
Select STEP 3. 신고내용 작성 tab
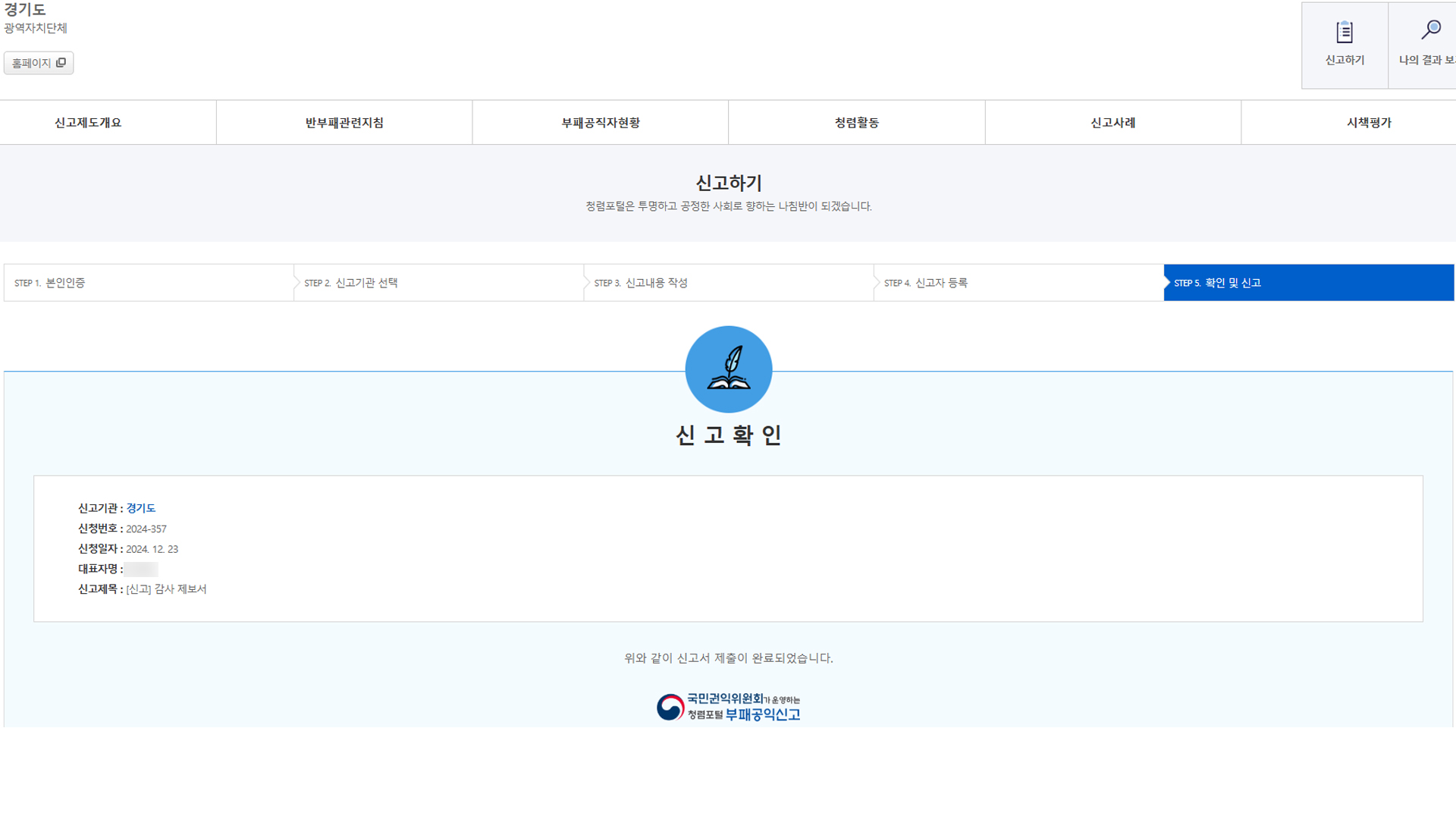click(729, 282)
